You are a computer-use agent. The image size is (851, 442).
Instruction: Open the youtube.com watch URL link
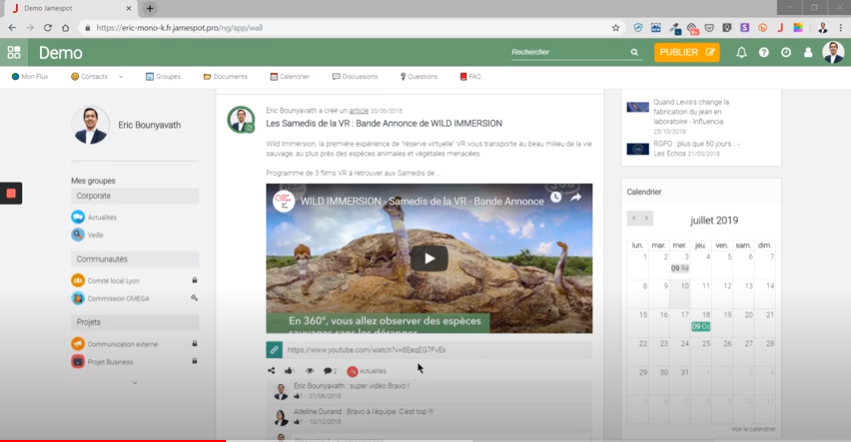[x=366, y=350]
